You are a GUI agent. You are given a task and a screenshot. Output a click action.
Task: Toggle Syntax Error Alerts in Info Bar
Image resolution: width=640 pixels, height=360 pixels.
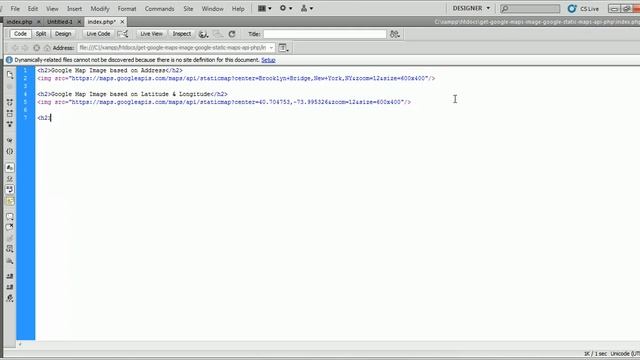[10, 201]
